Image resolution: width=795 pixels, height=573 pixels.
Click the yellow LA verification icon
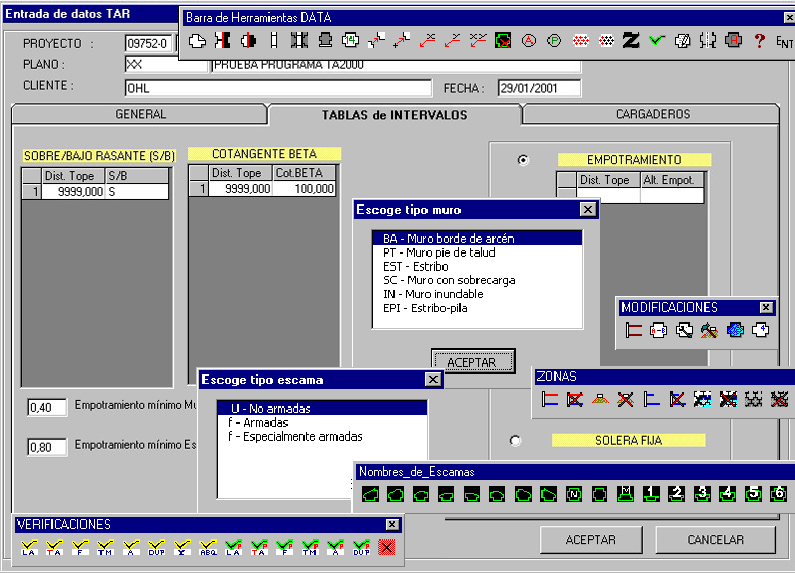29,548
